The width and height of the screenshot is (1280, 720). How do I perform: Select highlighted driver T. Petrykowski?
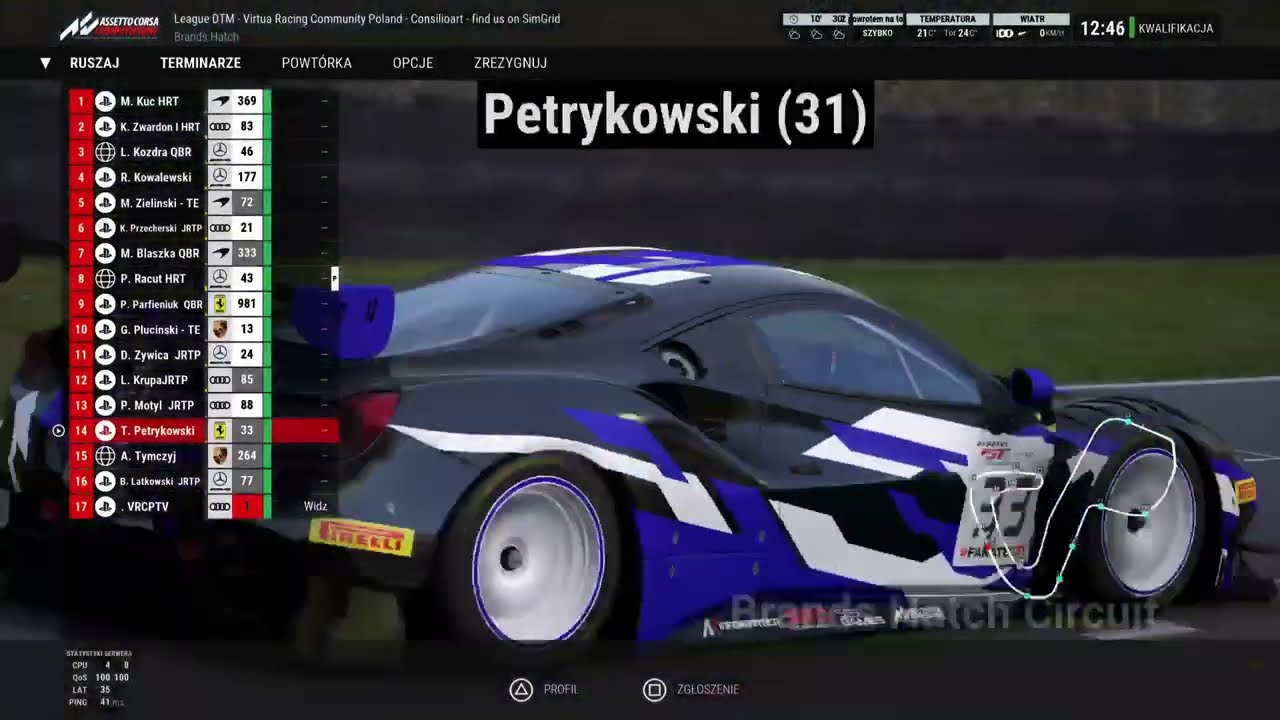[204, 431]
